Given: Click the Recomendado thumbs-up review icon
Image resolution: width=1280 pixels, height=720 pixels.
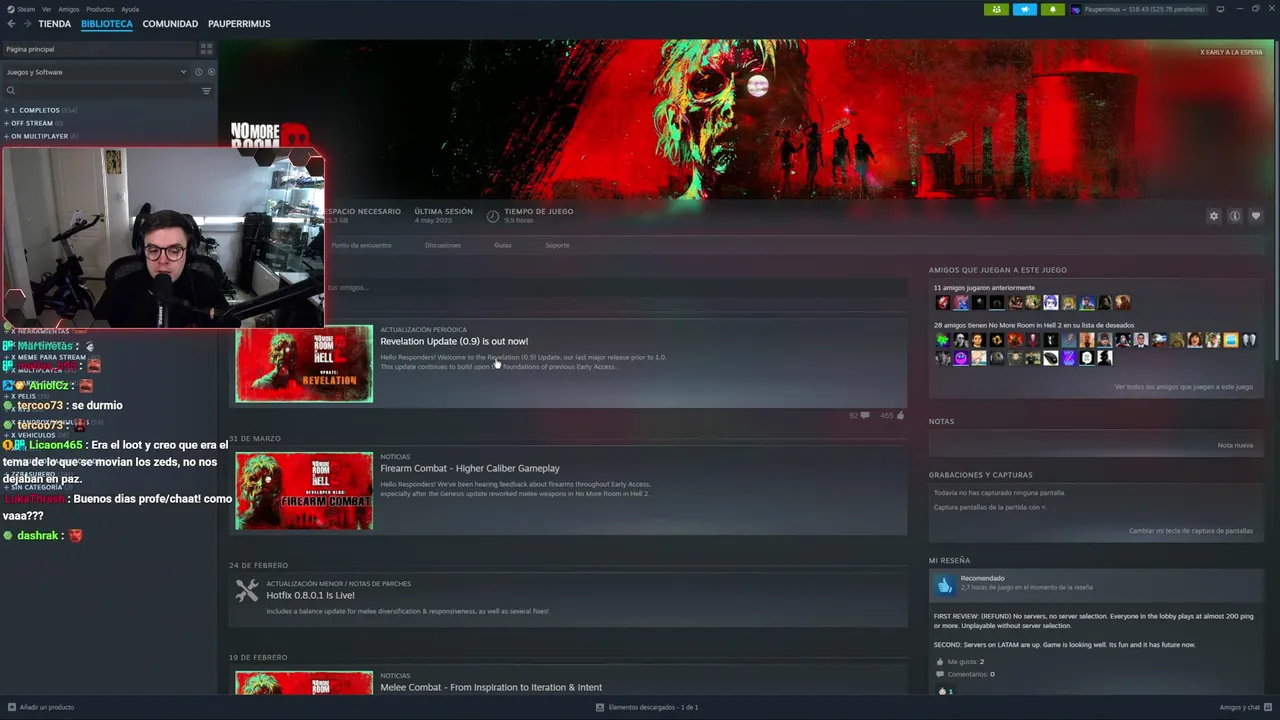Looking at the screenshot, I should coord(944,584).
